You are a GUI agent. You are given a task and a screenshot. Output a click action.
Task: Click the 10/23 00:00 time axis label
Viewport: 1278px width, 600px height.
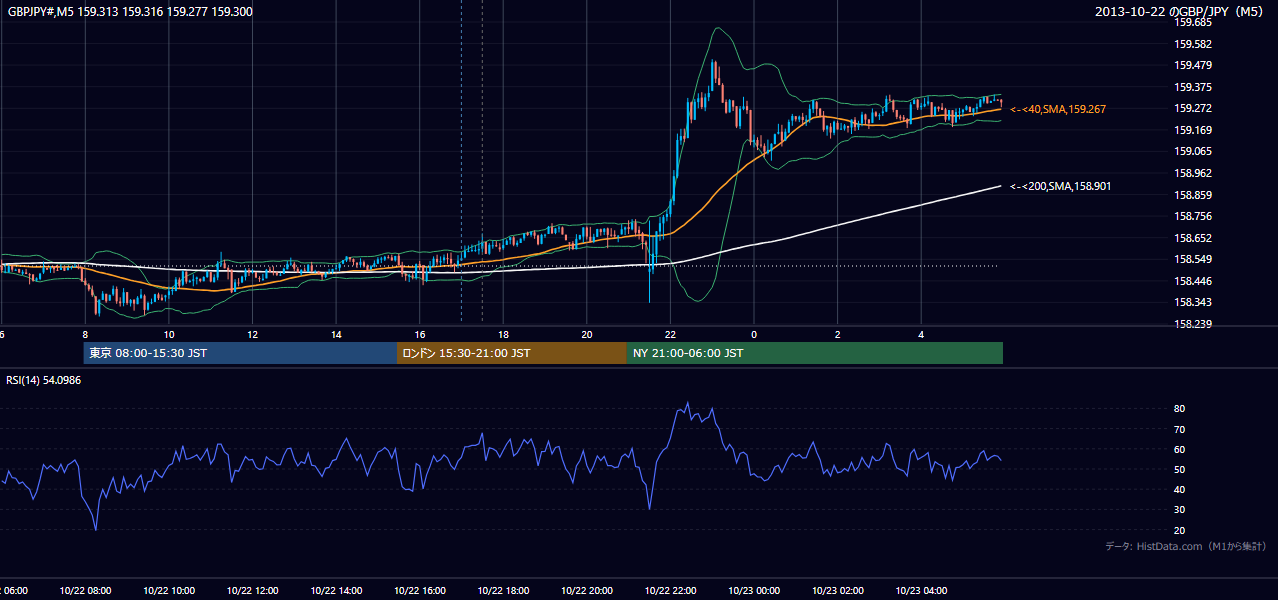tap(753, 590)
